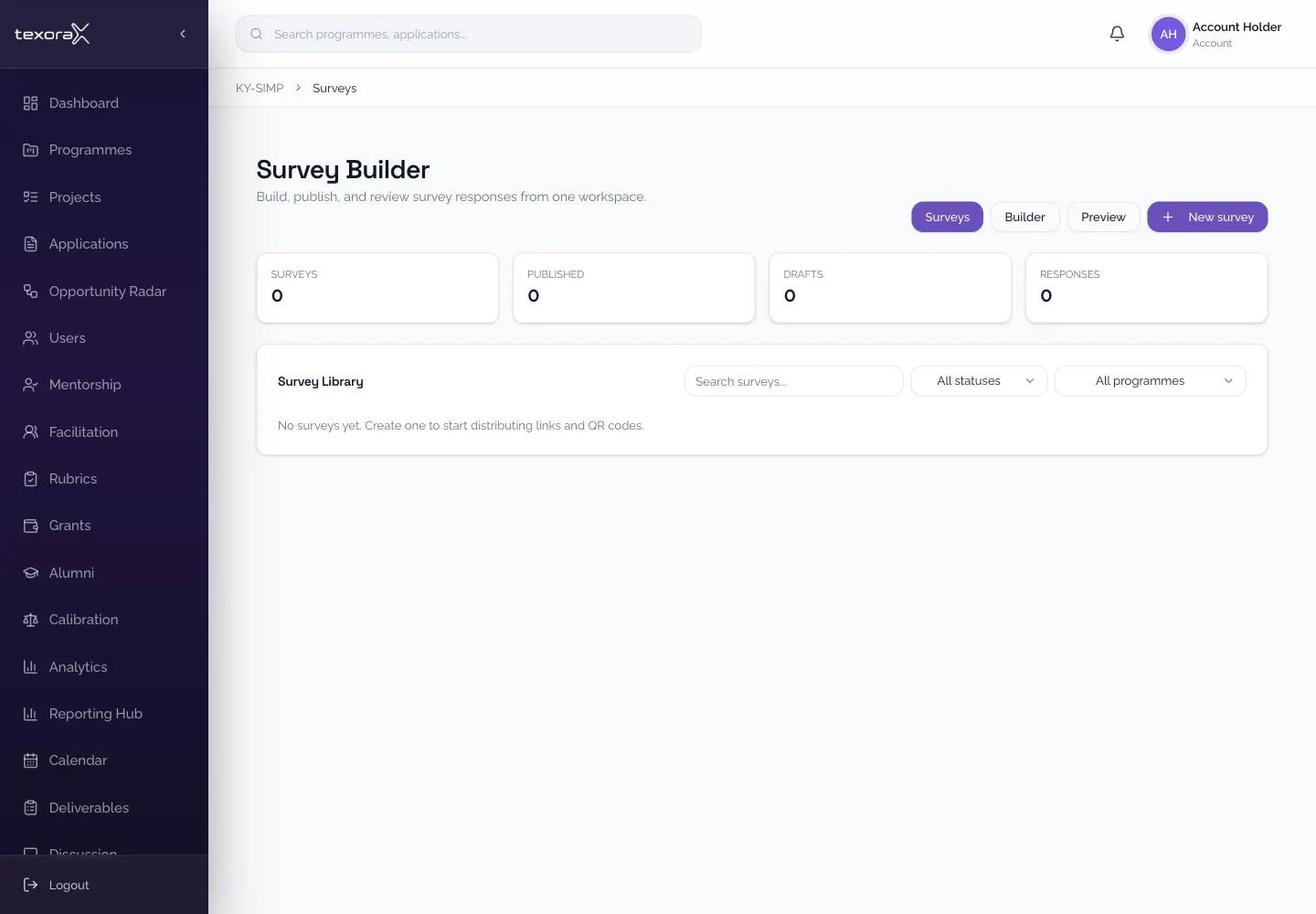1316x914 pixels.
Task: Click the Logout icon
Action: 30,885
